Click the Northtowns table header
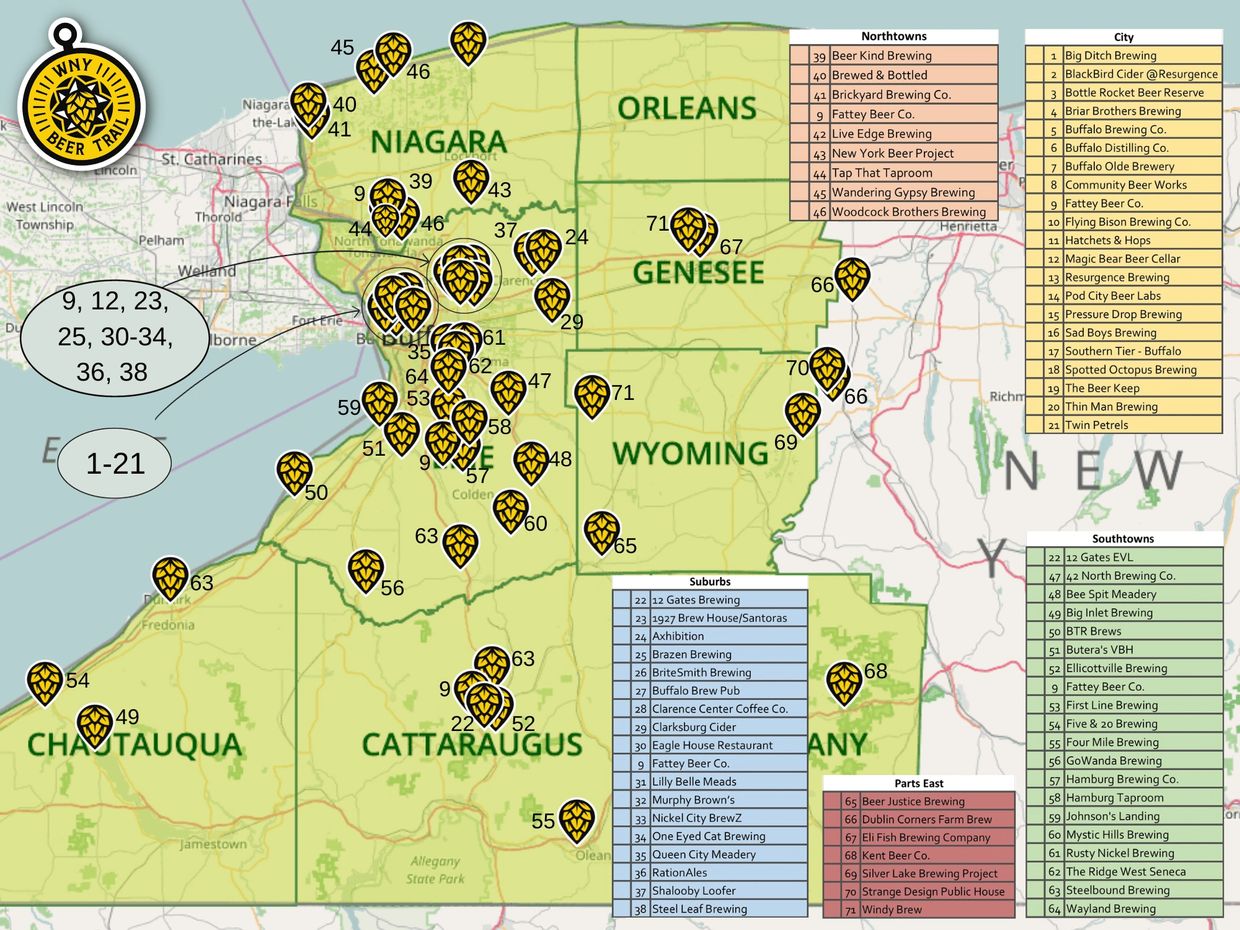1240x930 pixels. tap(894, 36)
